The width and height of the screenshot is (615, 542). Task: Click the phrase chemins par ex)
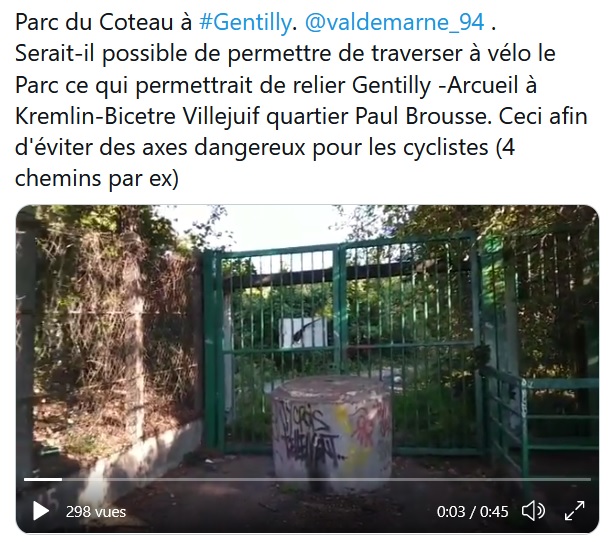[97, 178]
